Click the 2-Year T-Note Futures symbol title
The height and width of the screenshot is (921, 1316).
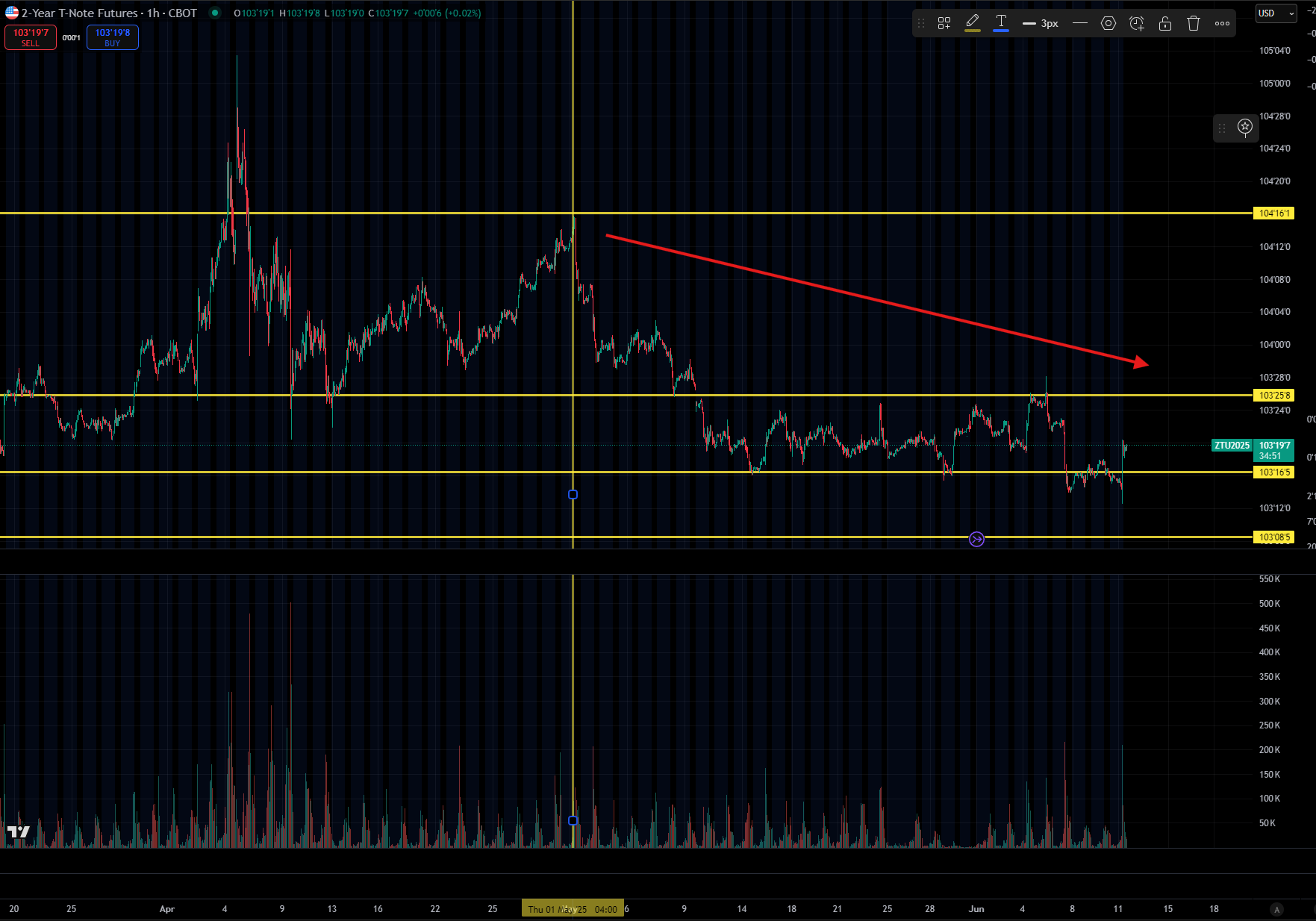tap(80, 13)
